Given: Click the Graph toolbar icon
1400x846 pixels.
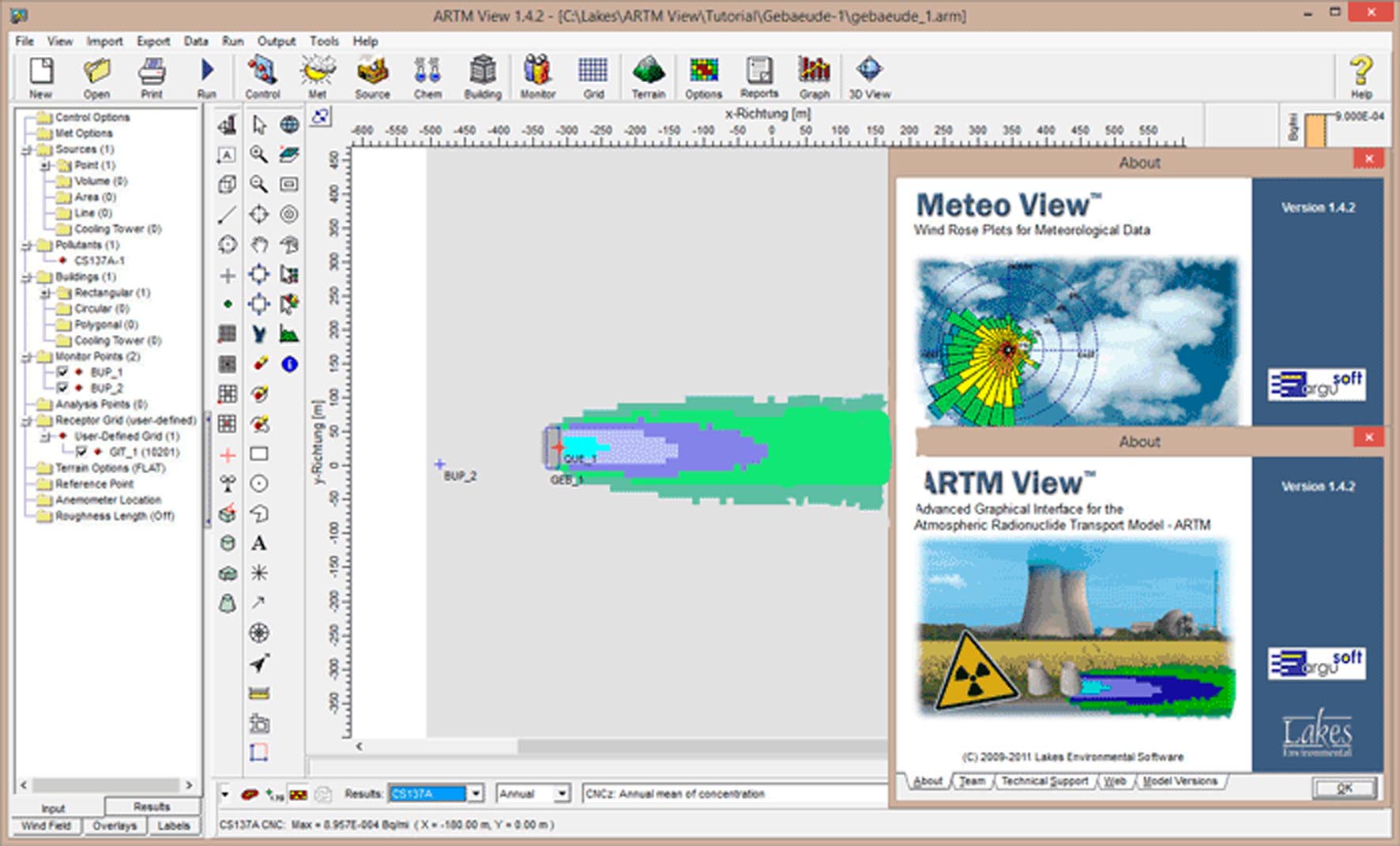Looking at the screenshot, I should click(814, 77).
